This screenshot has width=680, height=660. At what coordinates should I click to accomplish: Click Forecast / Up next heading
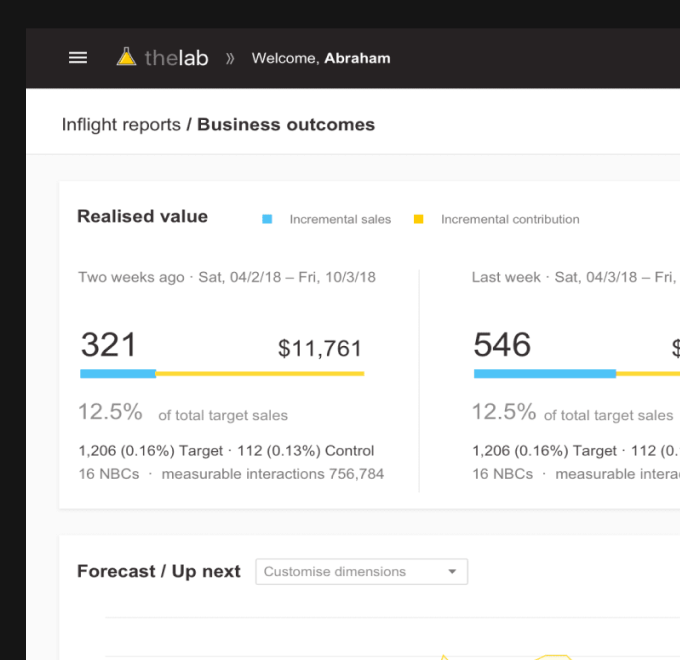pyautogui.click(x=159, y=572)
